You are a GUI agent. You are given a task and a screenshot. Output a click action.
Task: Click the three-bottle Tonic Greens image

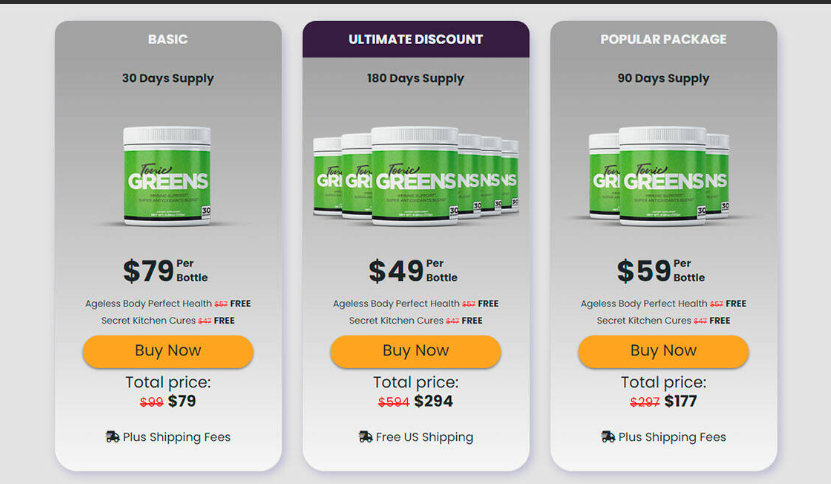663,174
